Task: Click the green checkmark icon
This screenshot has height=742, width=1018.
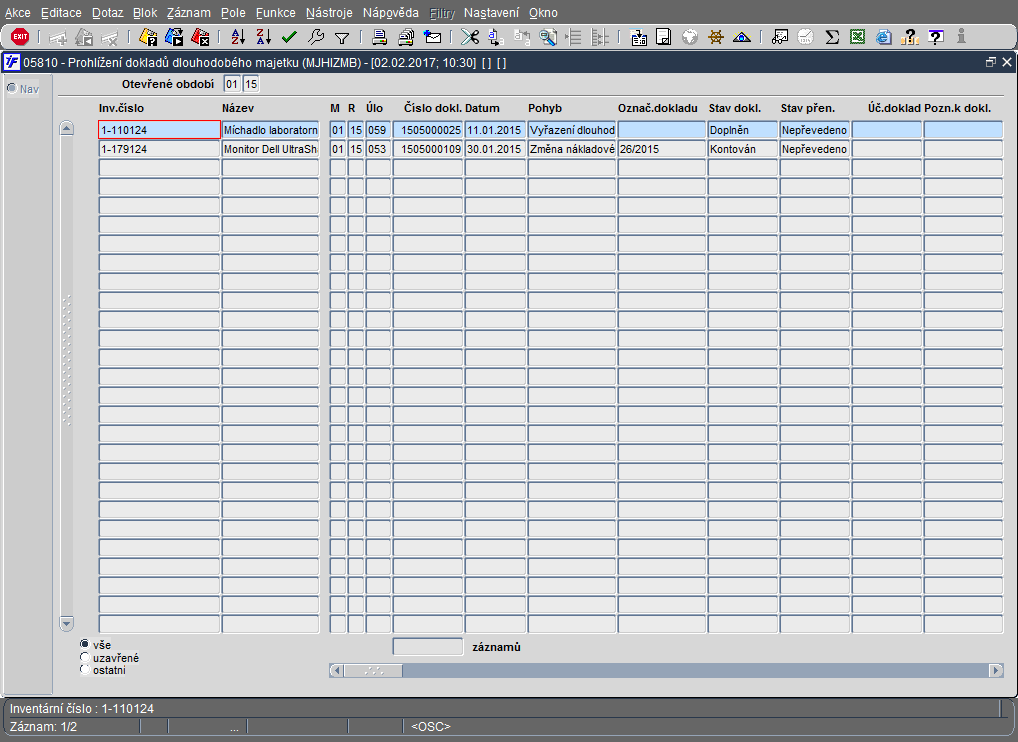Action: tap(290, 37)
